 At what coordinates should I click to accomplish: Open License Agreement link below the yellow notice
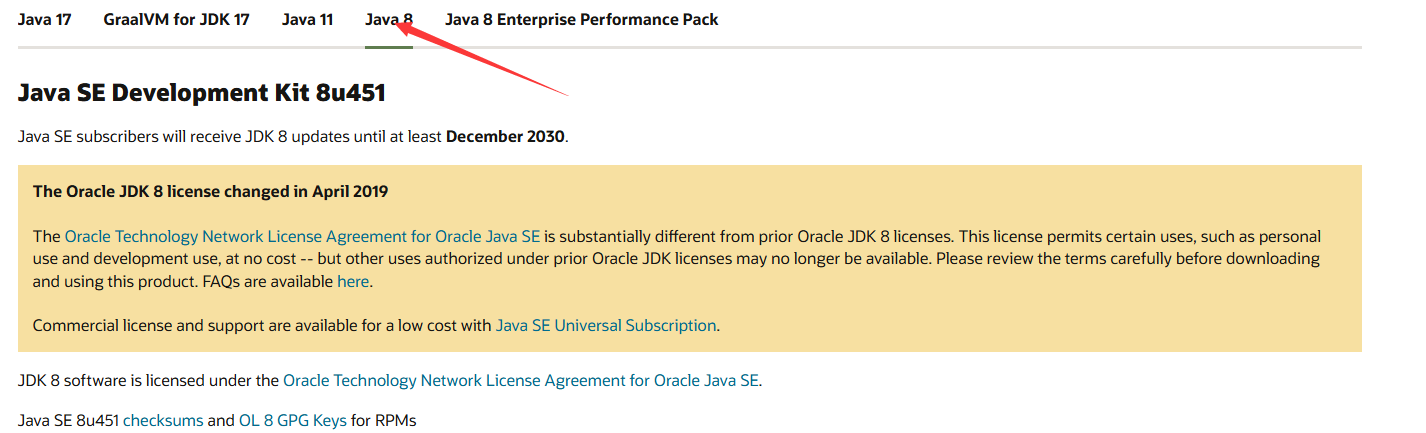coord(521,381)
